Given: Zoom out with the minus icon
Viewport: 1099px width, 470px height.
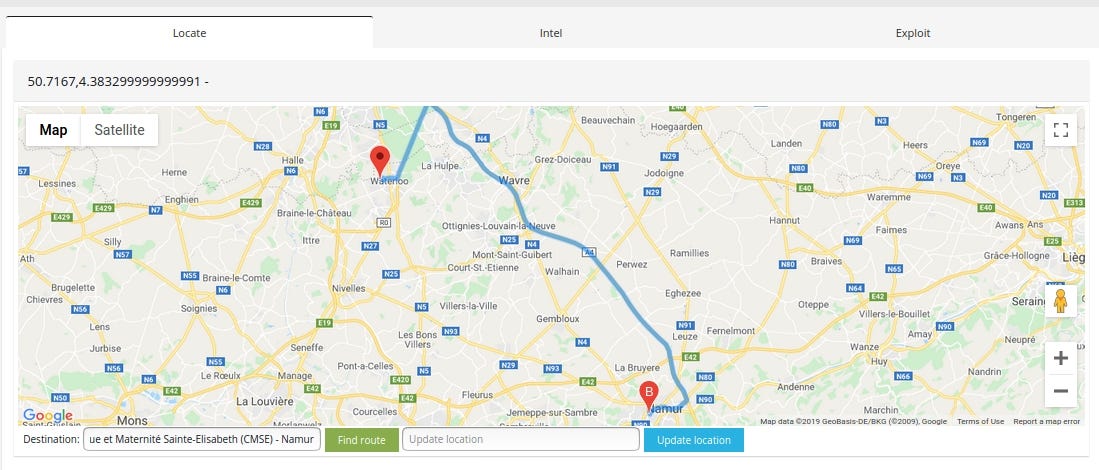Looking at the screenshot, I should click(1060, 391).
